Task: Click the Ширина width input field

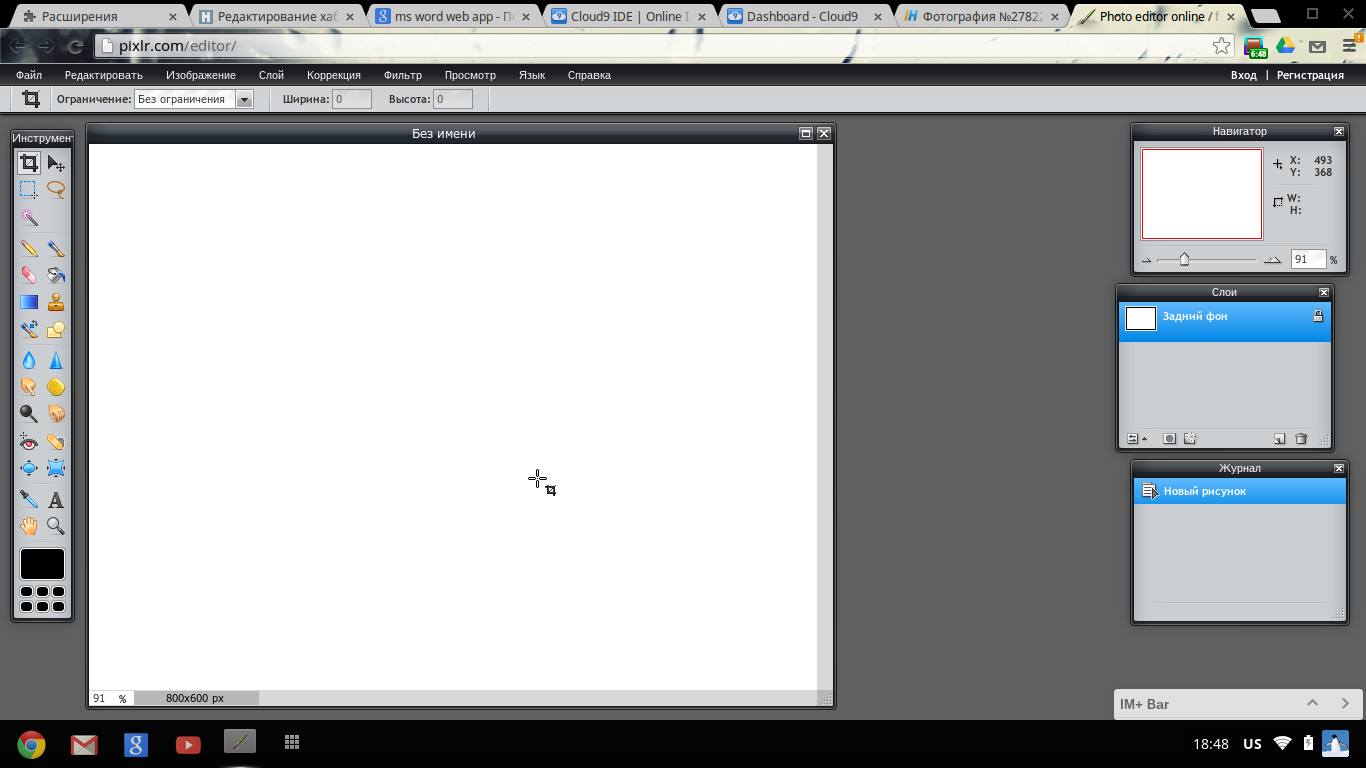Action: 352,99
